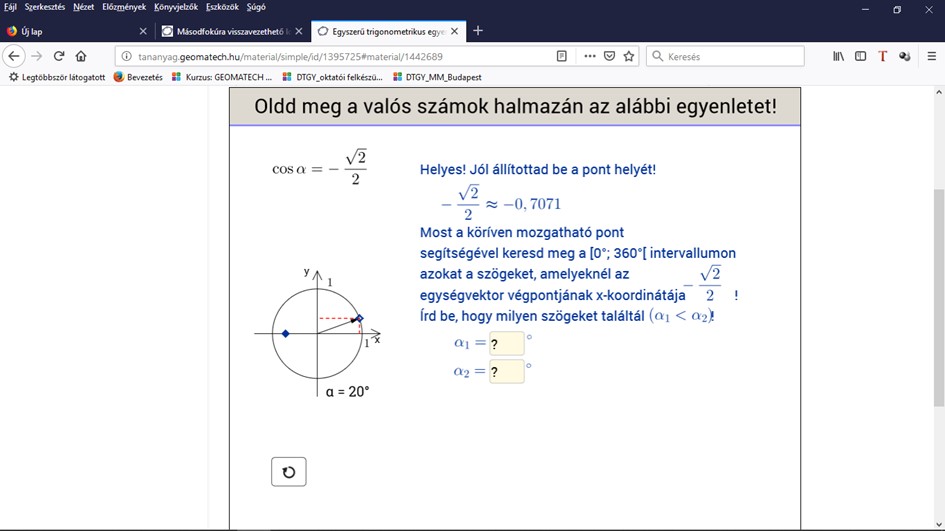
Task: Minimize the Firefox window
Action: tap(865, 10)
